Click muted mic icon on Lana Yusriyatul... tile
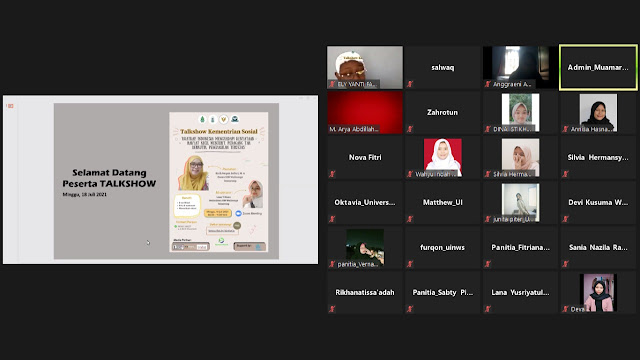The height and width of the screenshot is (360, 640). tap(488, 309)
